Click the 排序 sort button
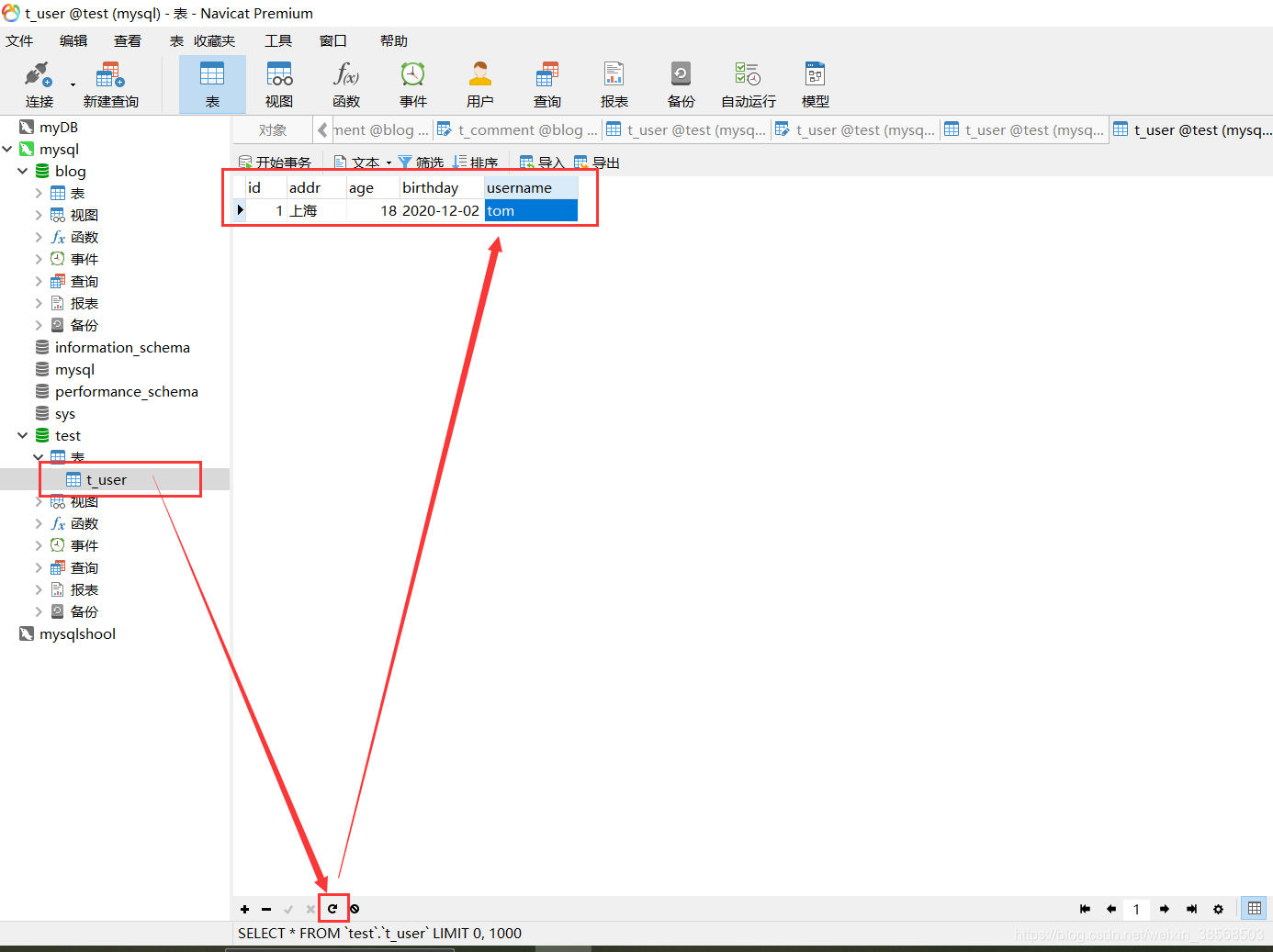 click(x=476, y=162)
